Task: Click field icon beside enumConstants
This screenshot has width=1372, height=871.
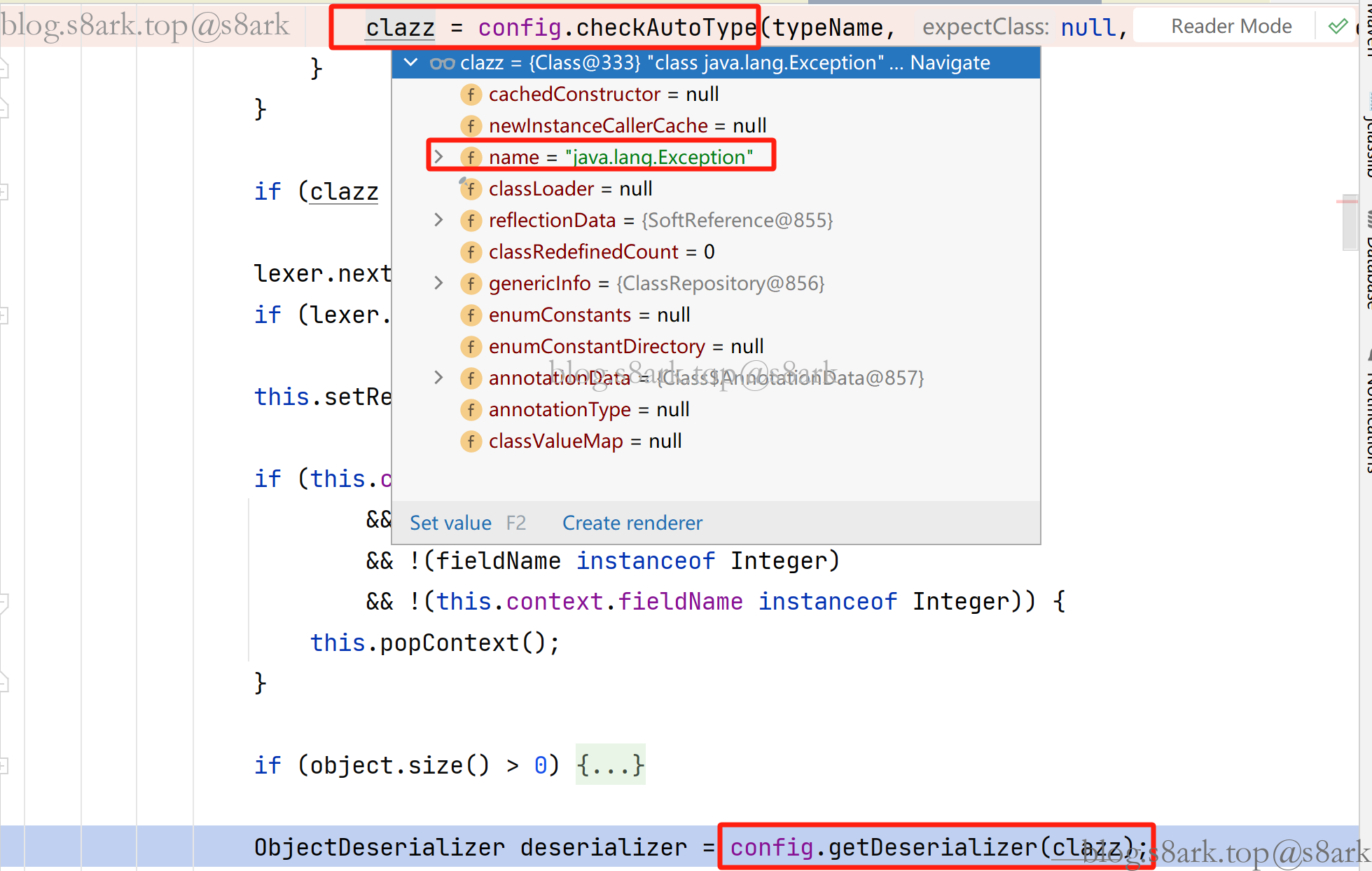Action: 471,315
